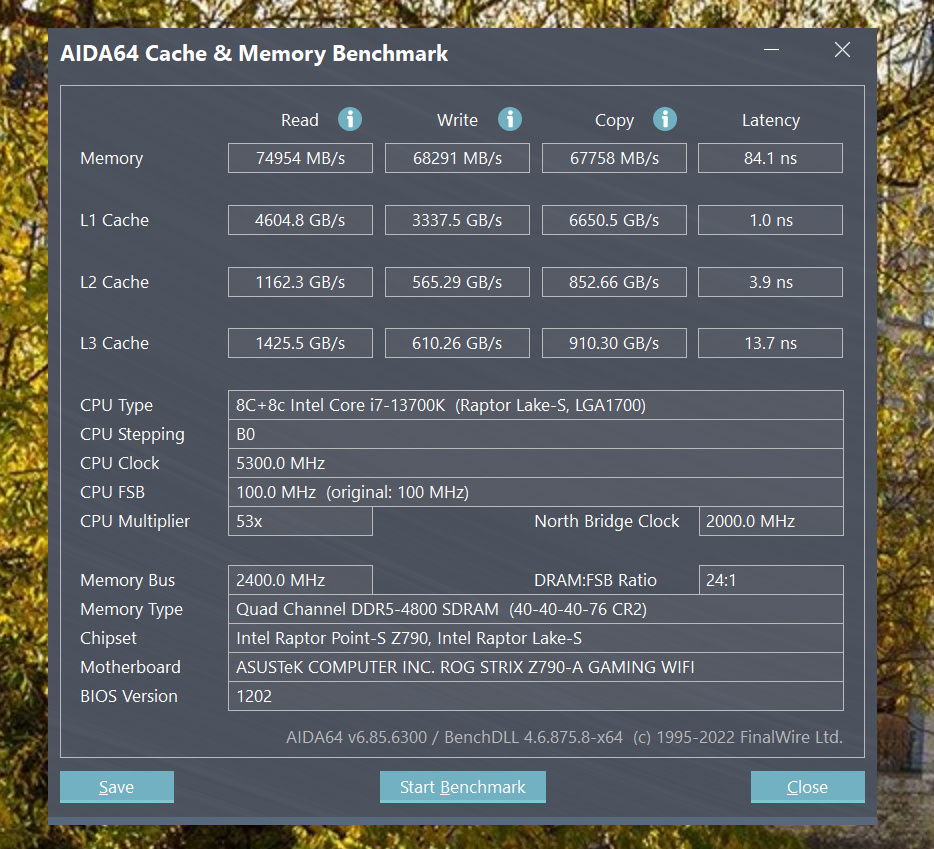Click the Copy column header
Image resolution: width=934 pixels, height=849 pixels.
point(614,121)
